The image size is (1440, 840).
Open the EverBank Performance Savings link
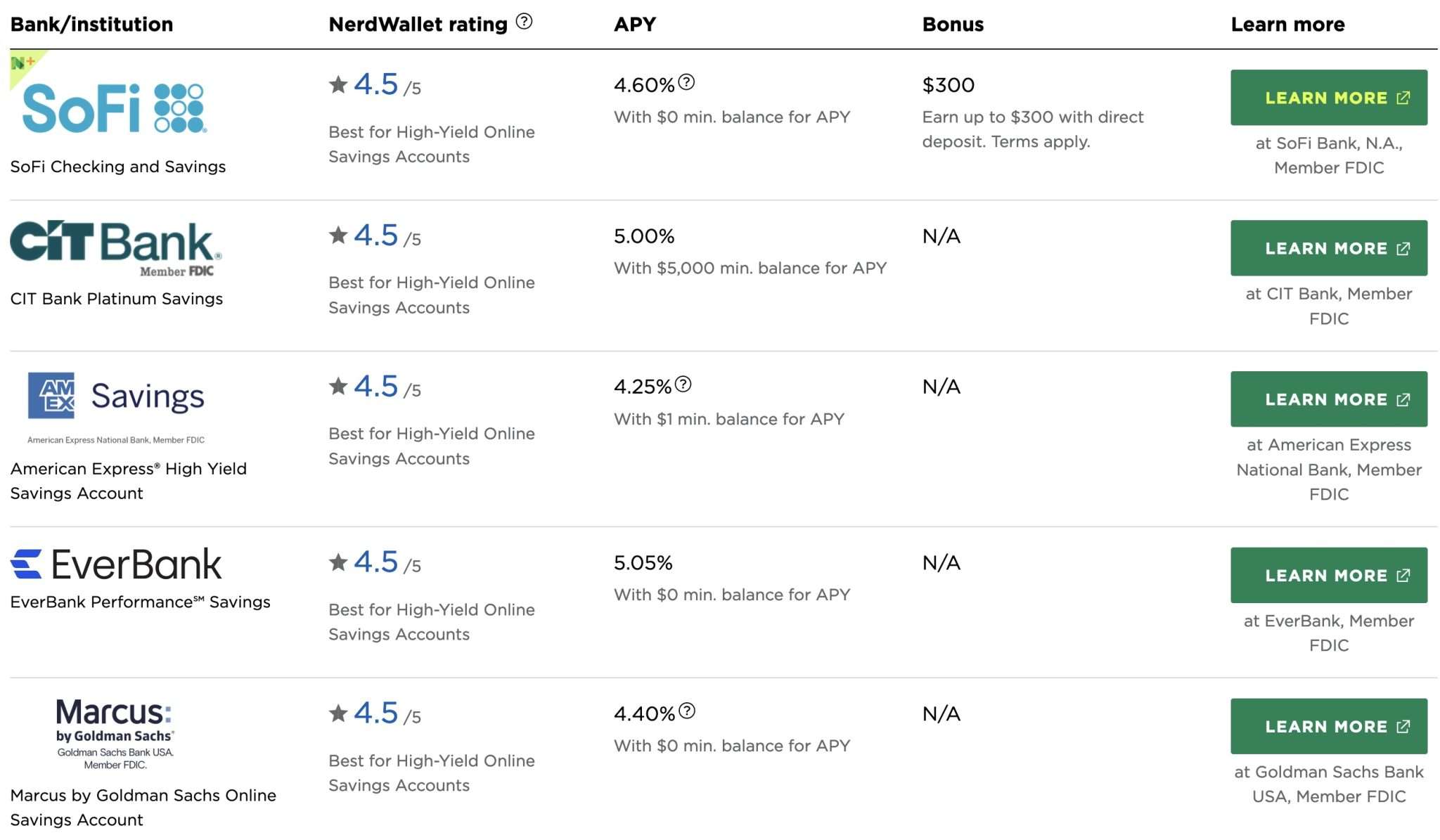[x=140, y=602]
